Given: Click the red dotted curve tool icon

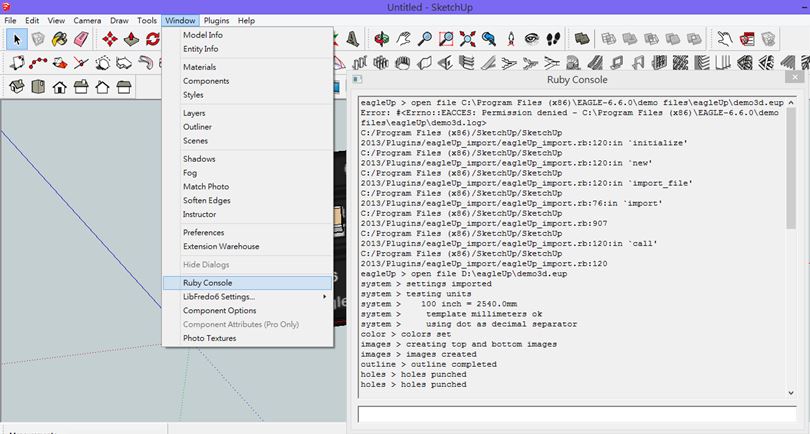Looking at the screenshot, I should click(x=38, y=63).
